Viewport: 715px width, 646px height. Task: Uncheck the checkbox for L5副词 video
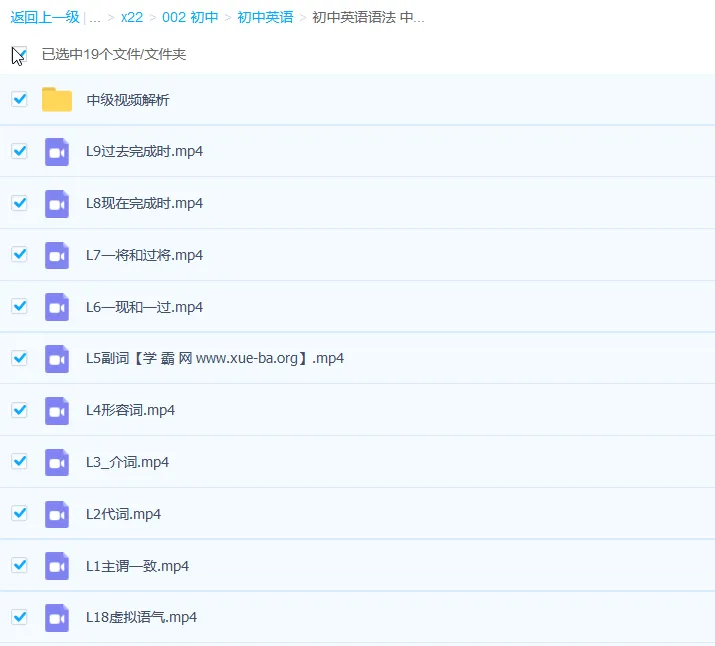point(19,358)
